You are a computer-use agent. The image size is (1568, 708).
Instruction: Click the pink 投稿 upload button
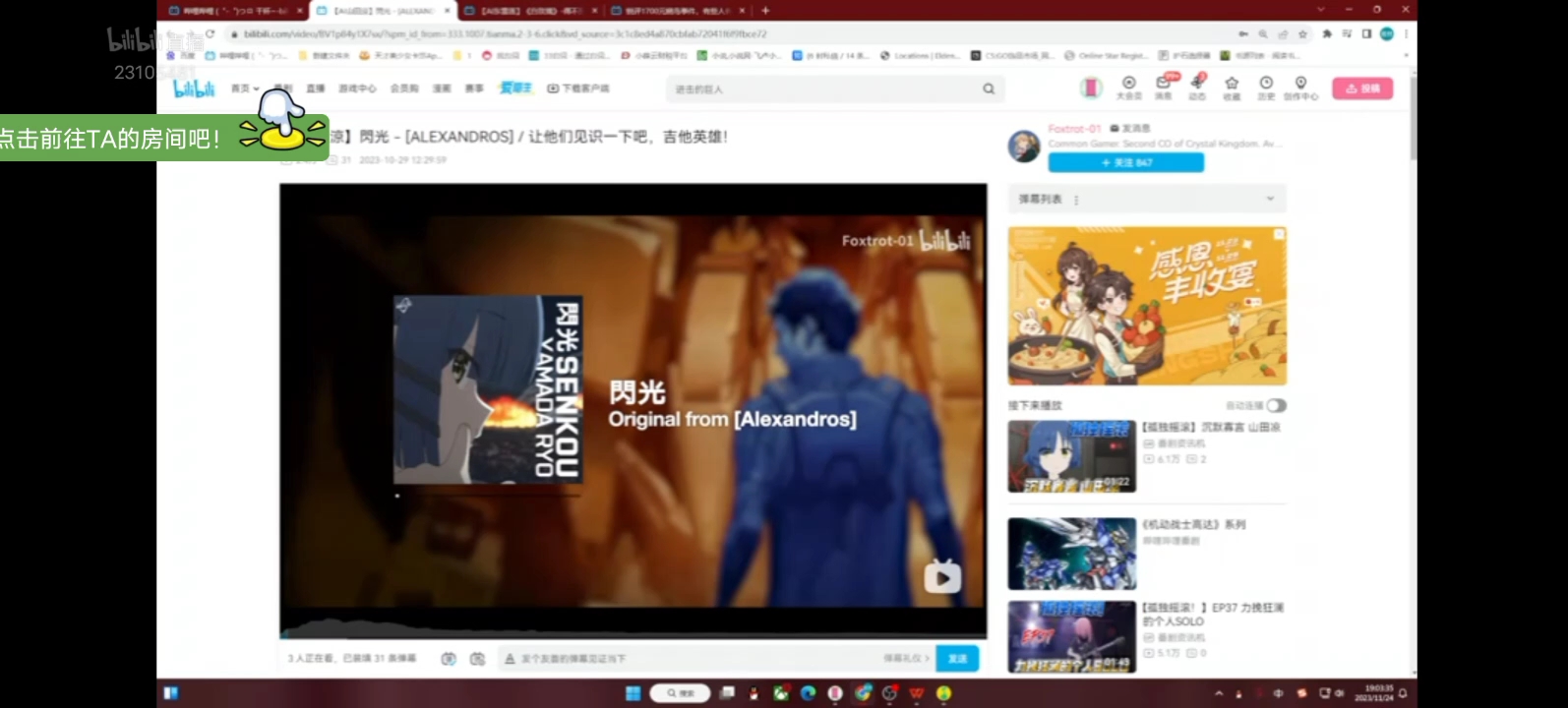(1362, 88)
